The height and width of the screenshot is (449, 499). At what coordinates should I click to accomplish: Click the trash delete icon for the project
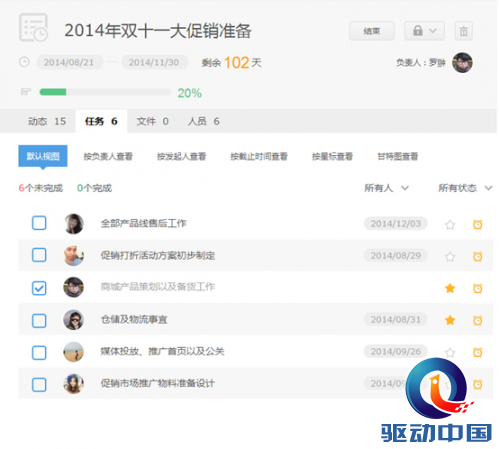click(463, 31)
